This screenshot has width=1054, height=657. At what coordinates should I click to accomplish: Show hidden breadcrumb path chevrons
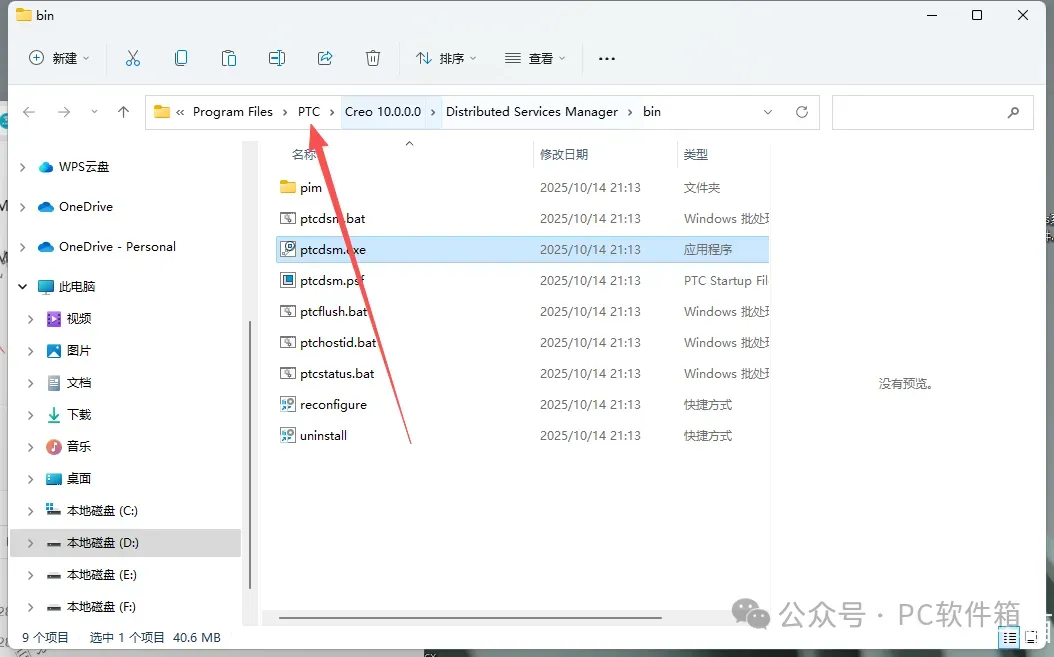(180, 112)
